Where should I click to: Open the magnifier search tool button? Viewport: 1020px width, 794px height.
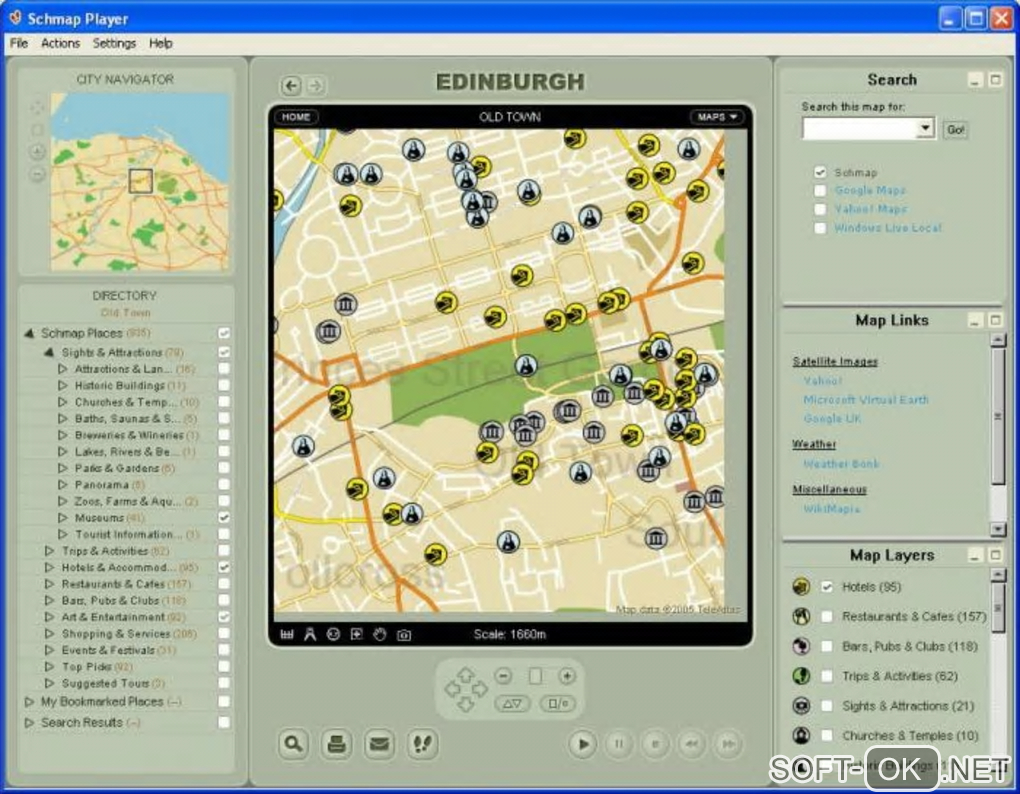[x=293, y=743]
